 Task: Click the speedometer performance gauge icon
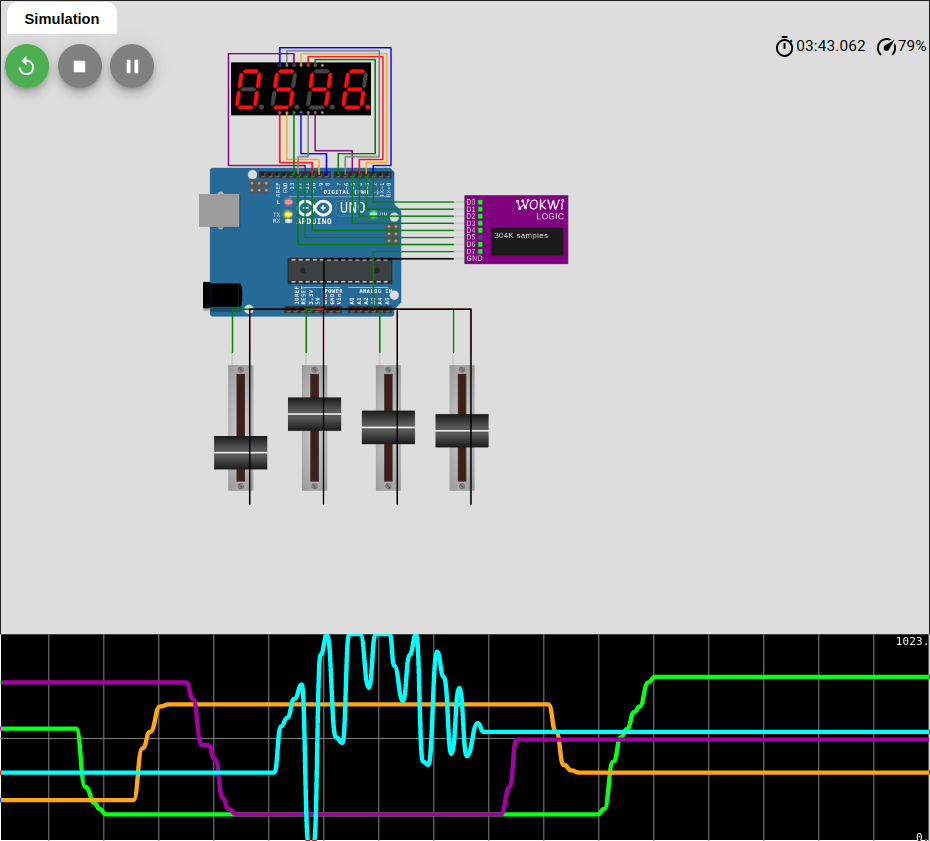tap(886, 46)
